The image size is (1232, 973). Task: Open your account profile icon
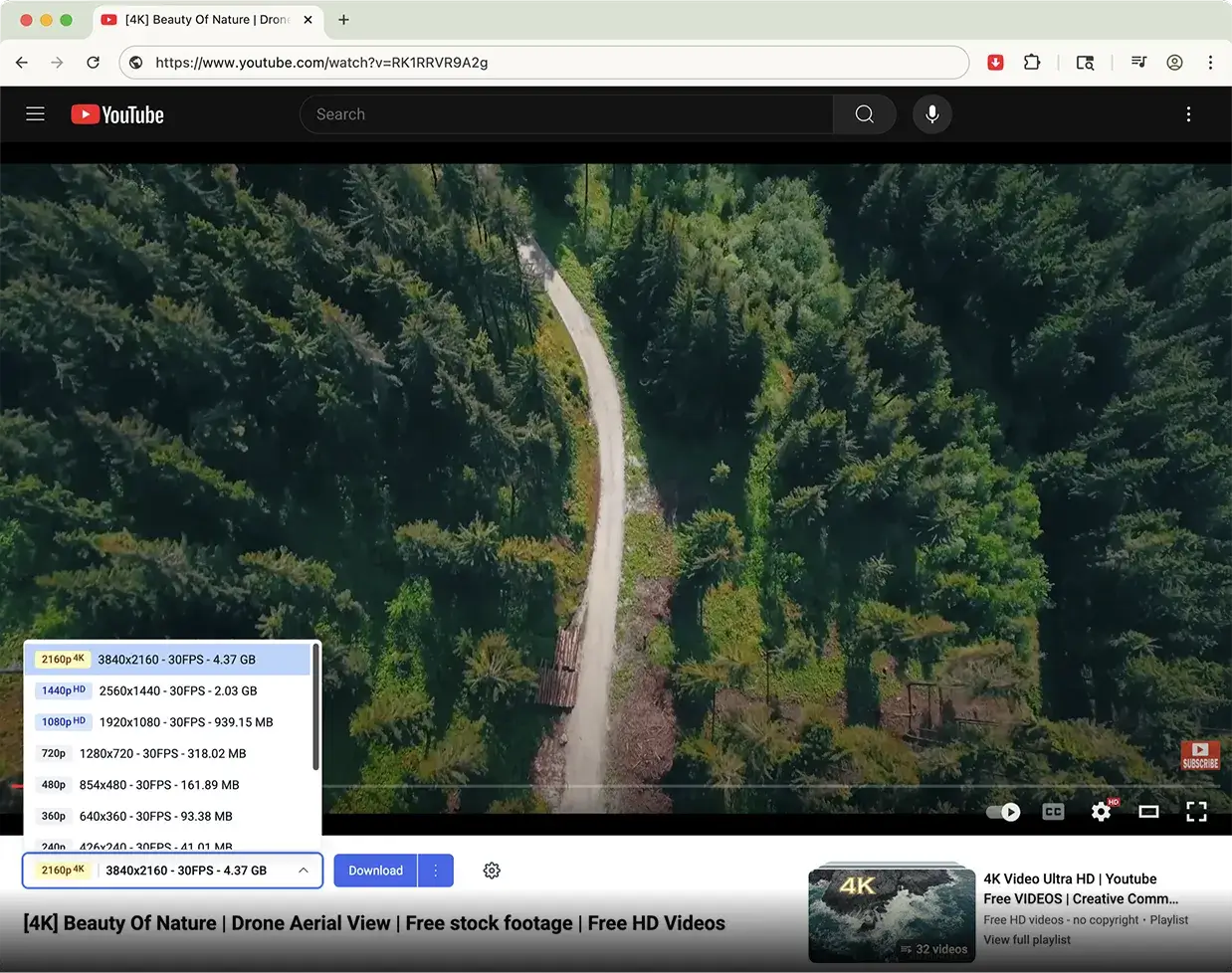(x=1174, y=62)
